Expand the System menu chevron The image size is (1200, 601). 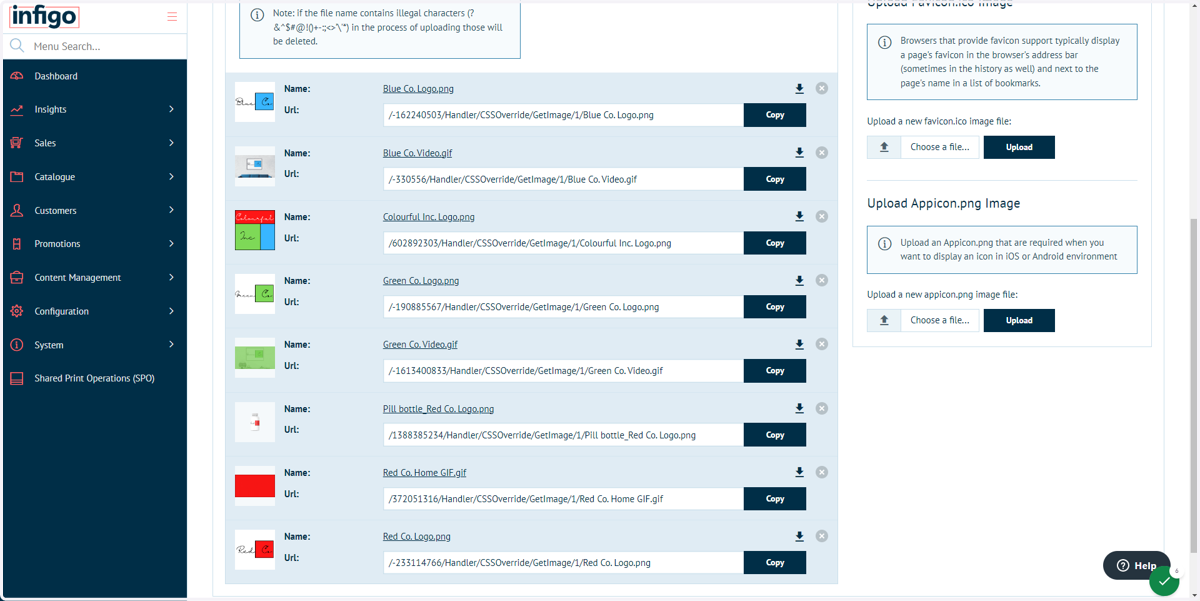(x=171, y=345)
